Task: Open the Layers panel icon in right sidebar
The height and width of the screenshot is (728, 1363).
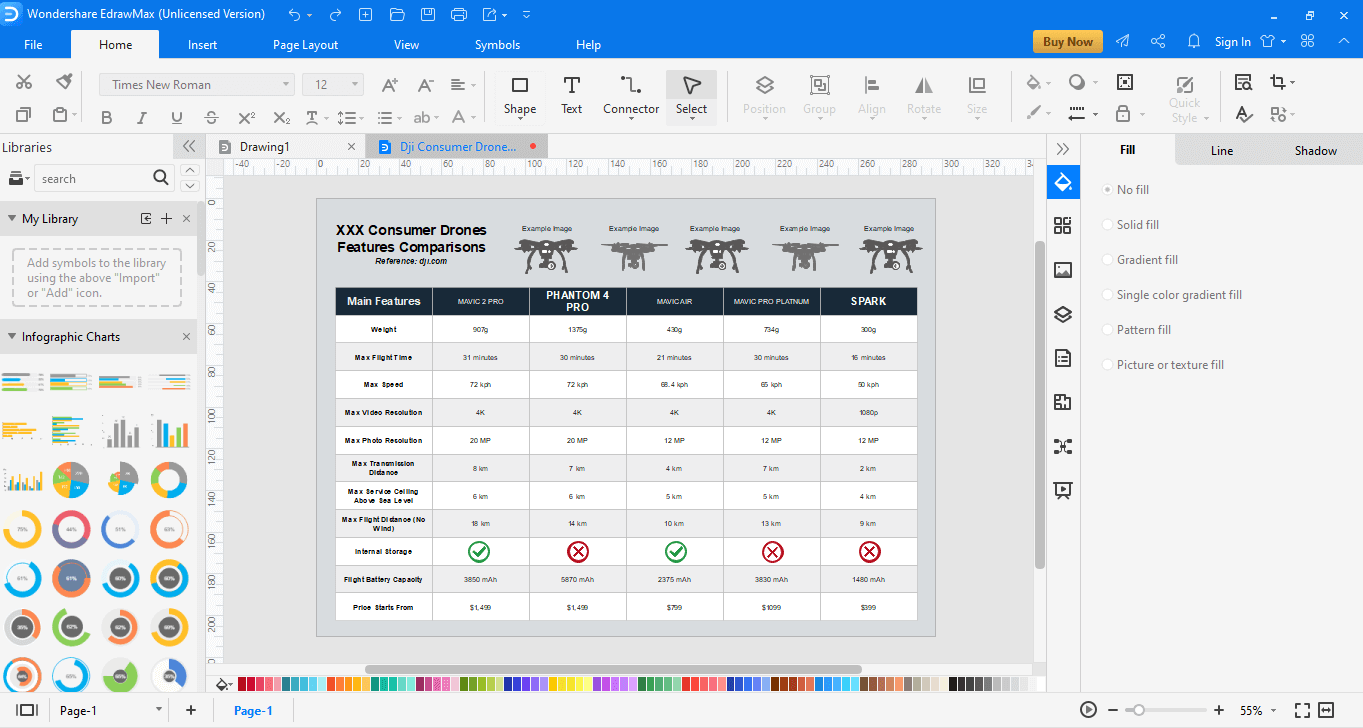Action: pos(1063,314)
